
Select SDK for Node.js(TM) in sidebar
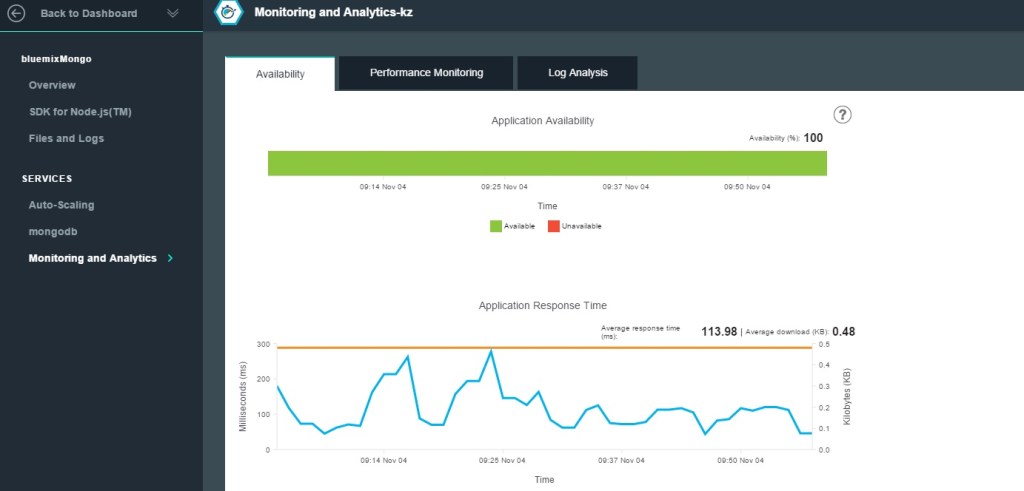tap(80, 112)
